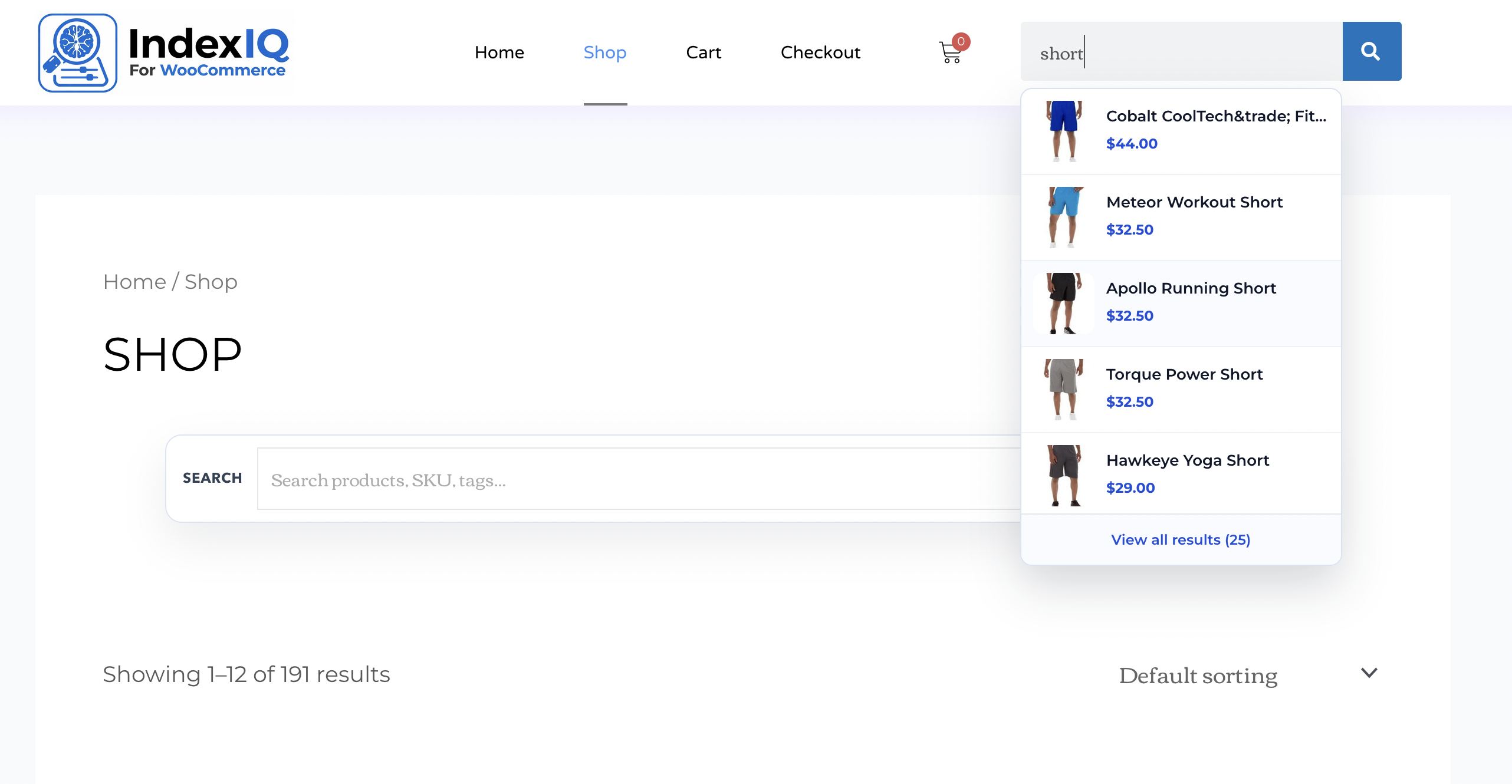Click the chevron arrow beside Default sorting
Image resolution: width=1512 pixels, height=784 pixels.
pos(1369,673)
